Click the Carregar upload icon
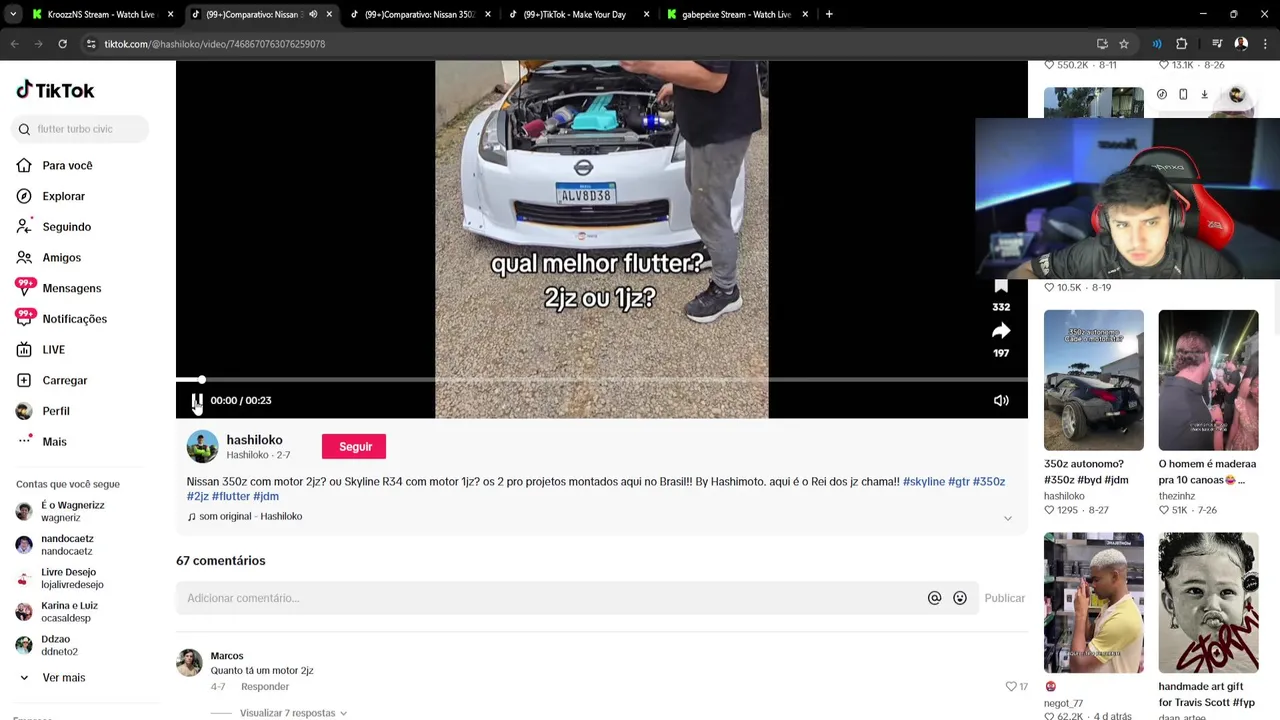 24,380
